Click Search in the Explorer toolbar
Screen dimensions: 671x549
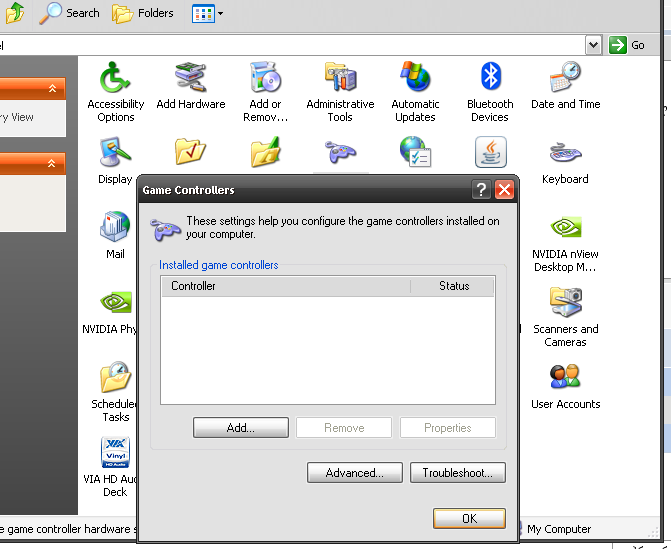pos(69,13)
